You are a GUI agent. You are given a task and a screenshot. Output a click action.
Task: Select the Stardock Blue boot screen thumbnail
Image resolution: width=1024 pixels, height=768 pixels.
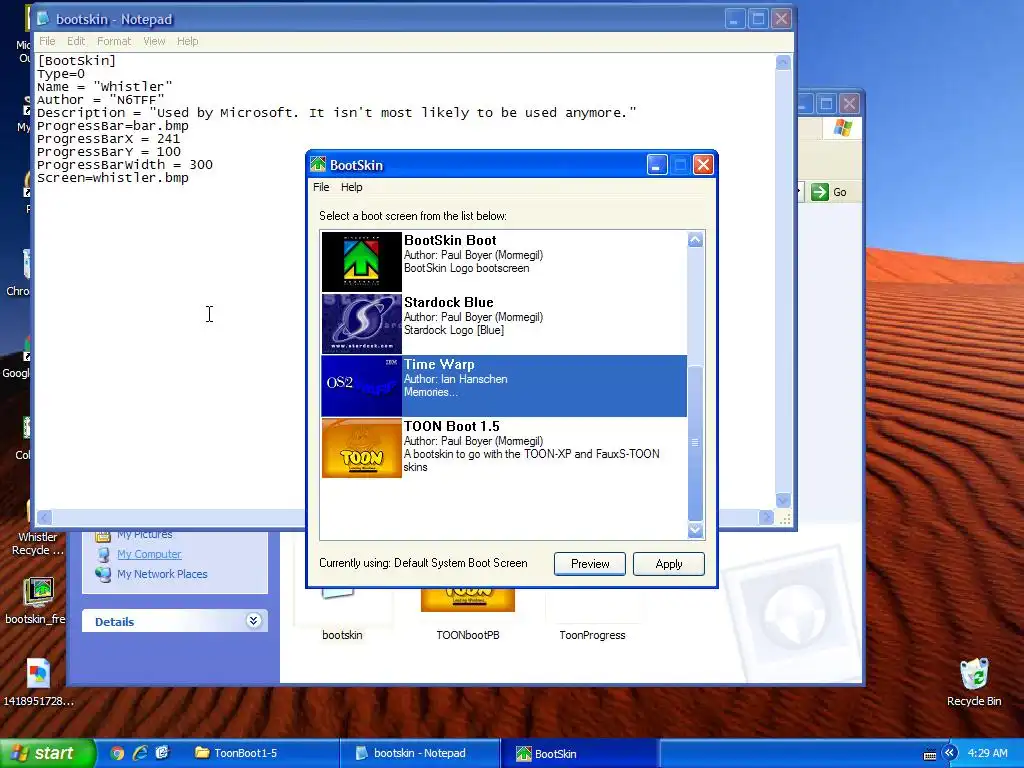pyautogui.click(x=362, y=324)
